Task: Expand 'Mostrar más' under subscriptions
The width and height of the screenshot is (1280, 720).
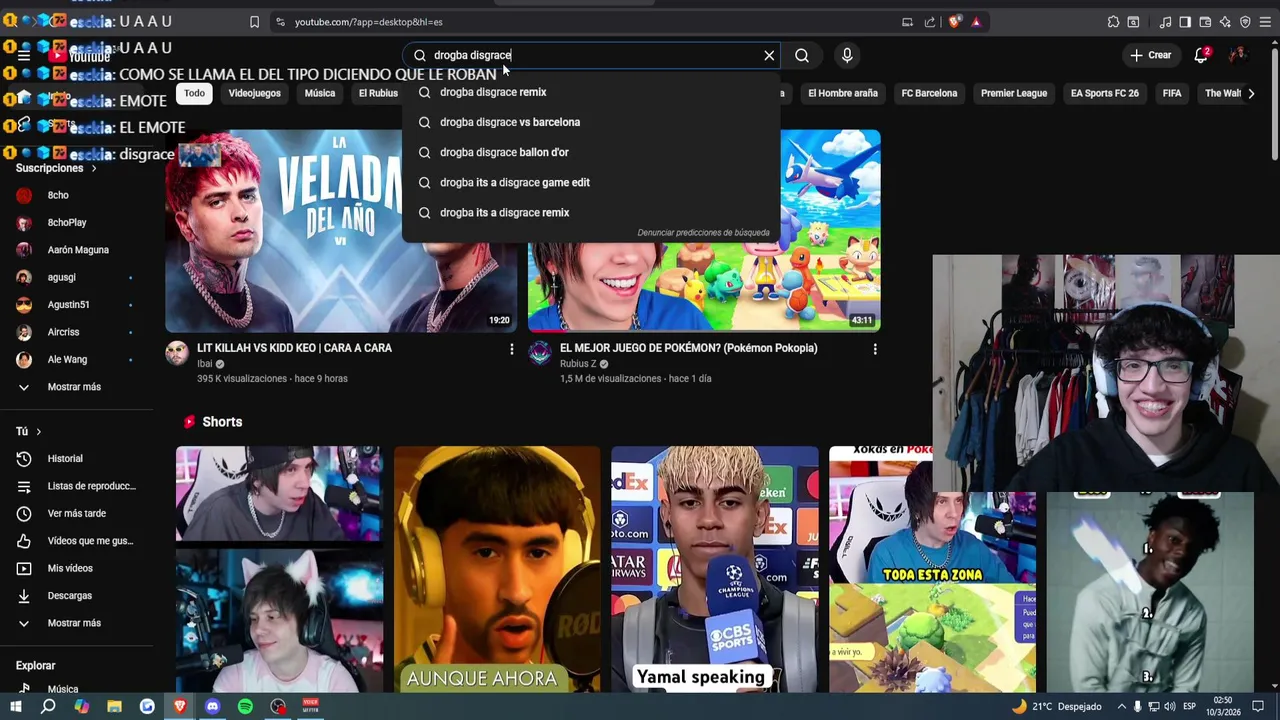Action: [x=75, y=387]
